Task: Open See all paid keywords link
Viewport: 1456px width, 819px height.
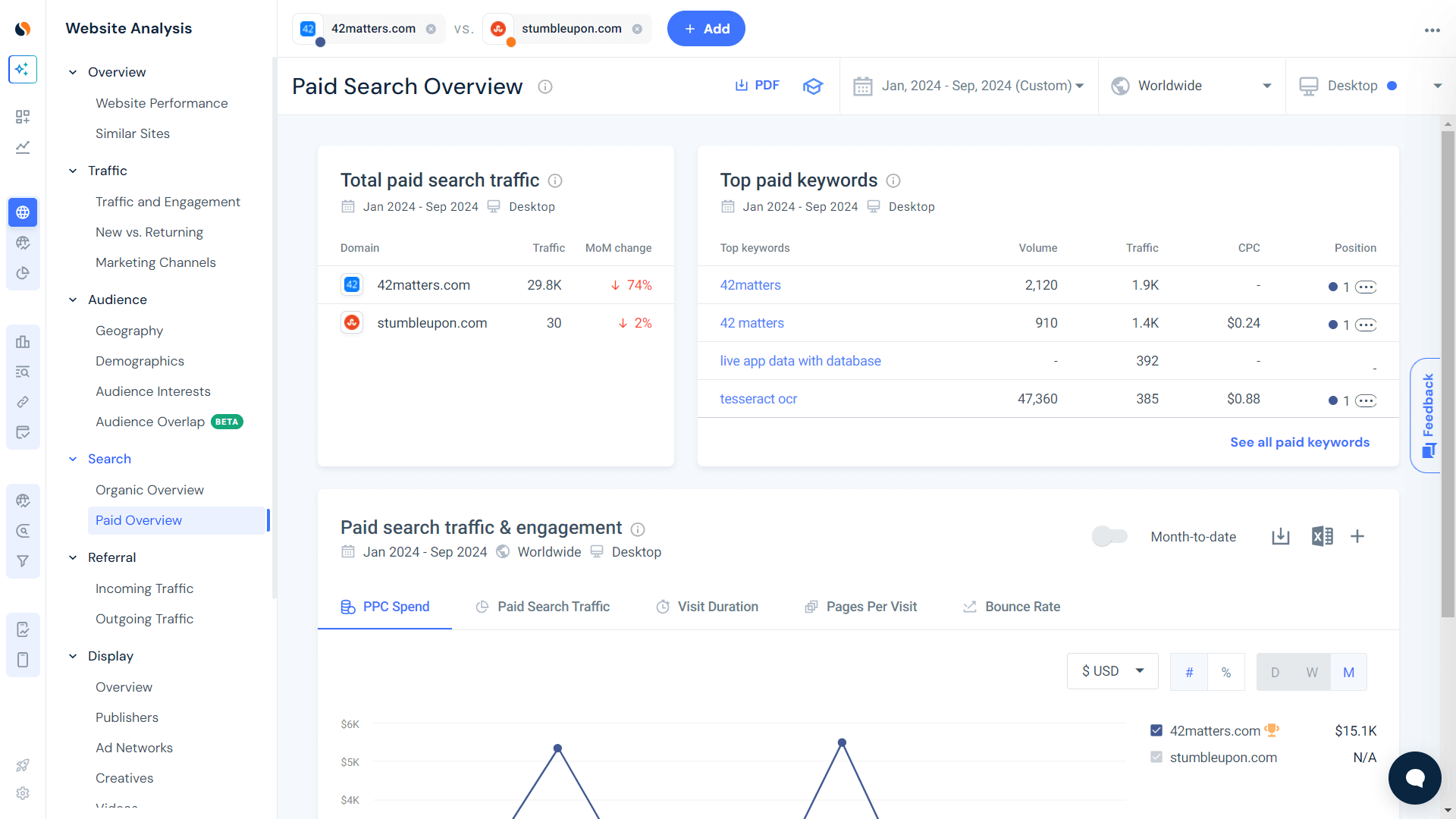Action: click(1300, 442)
